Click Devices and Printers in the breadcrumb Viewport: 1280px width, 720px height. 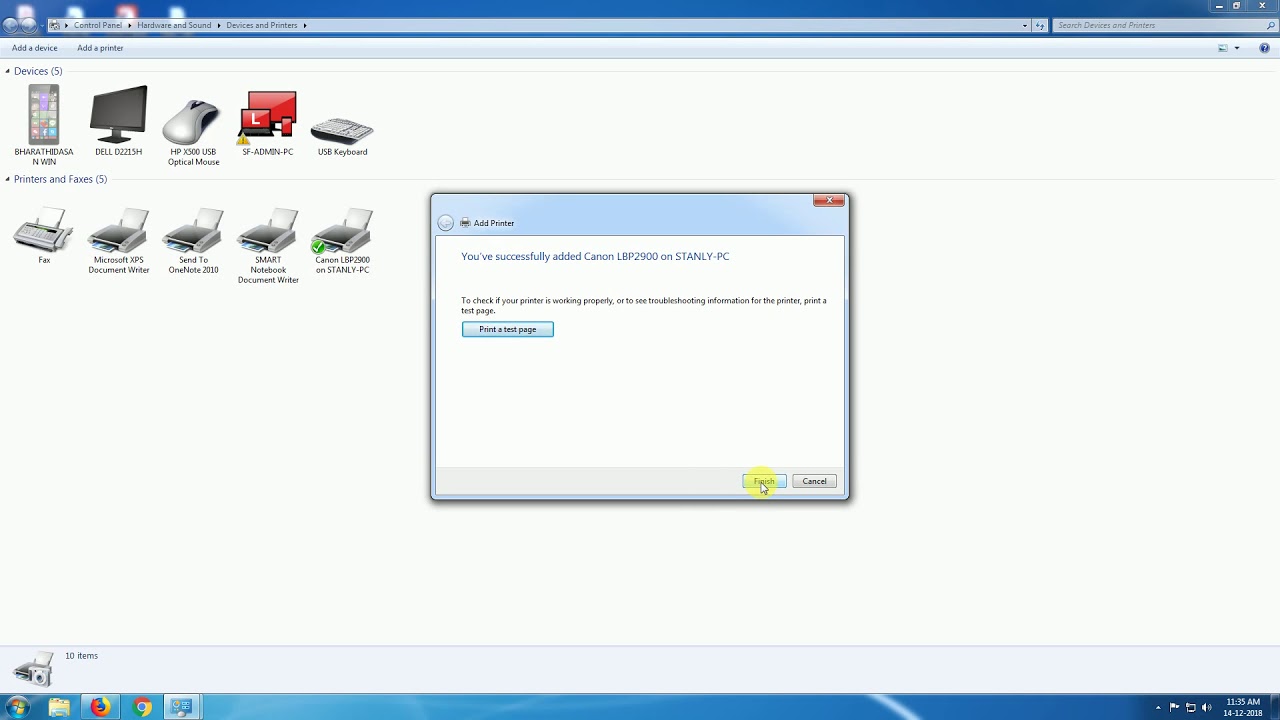point(261,25)
